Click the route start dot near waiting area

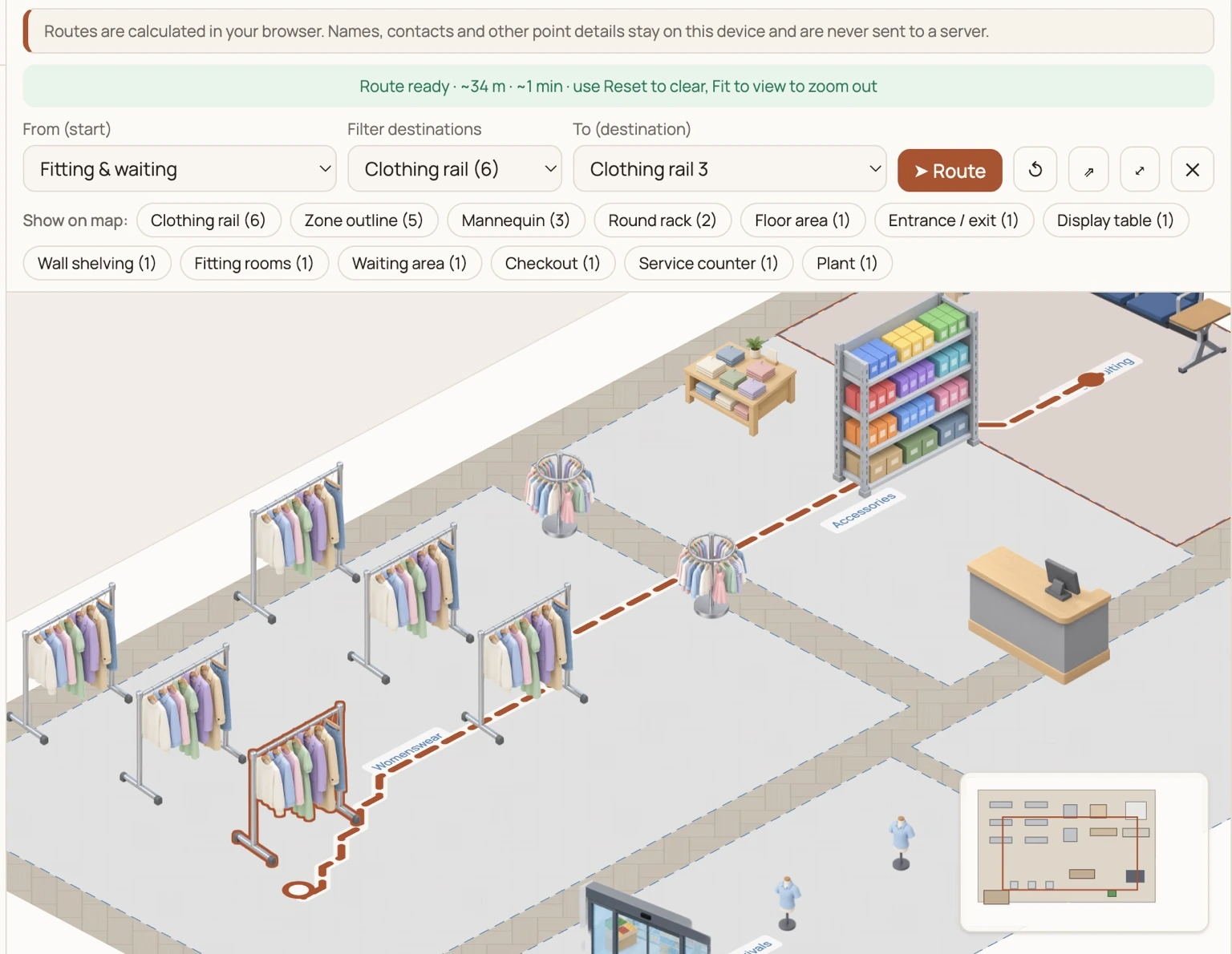pos(1091,379)
